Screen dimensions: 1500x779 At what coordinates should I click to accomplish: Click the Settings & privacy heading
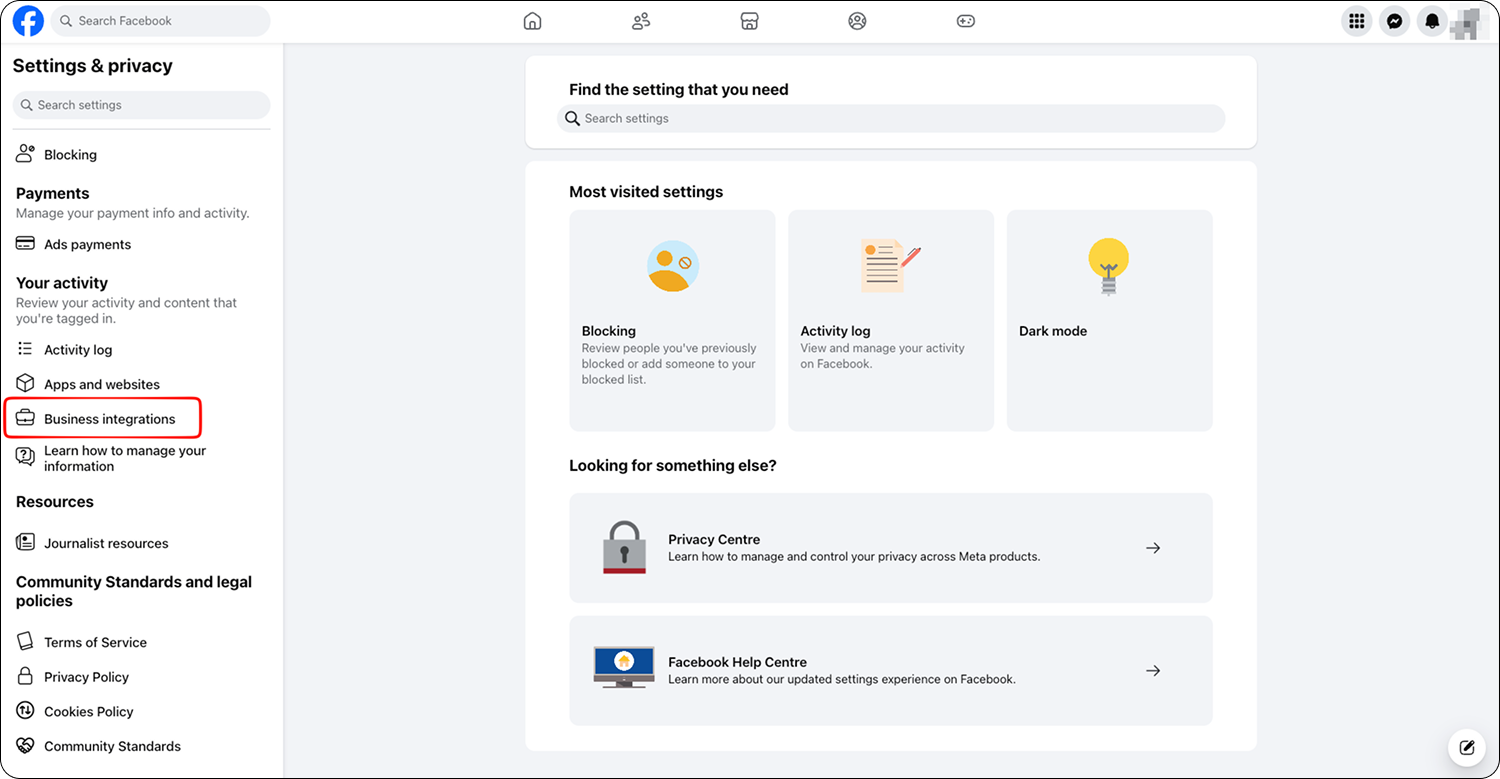coord(92,66)
